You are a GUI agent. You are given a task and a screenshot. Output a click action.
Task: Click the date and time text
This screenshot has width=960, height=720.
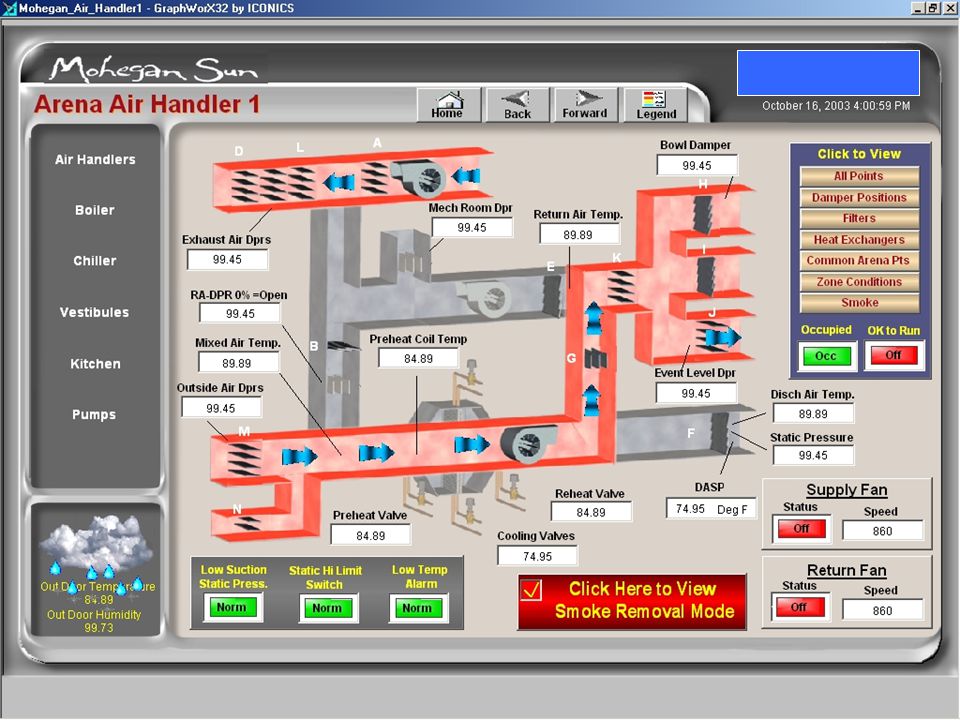[836, 105]
